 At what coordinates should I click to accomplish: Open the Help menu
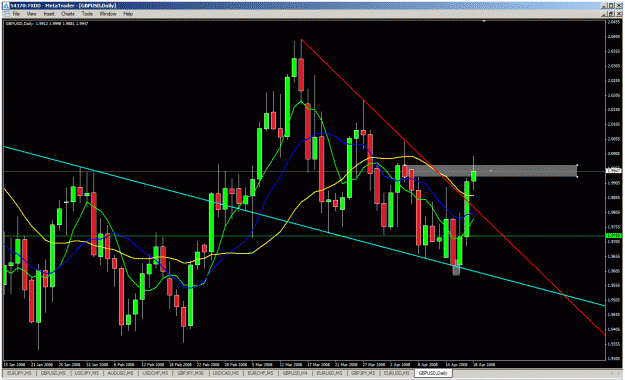pos(128,14)
